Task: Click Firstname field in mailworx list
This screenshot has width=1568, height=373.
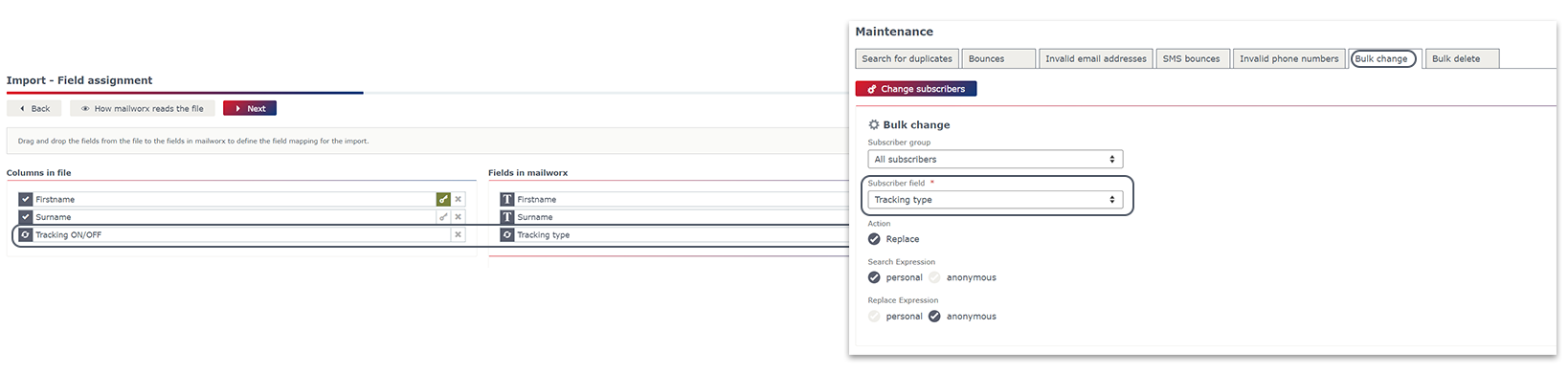Action: (674, 200)
